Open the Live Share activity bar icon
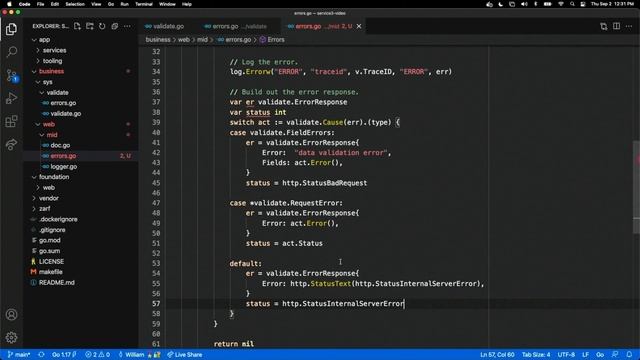640x360 pixels. click(x=11, y=144)
